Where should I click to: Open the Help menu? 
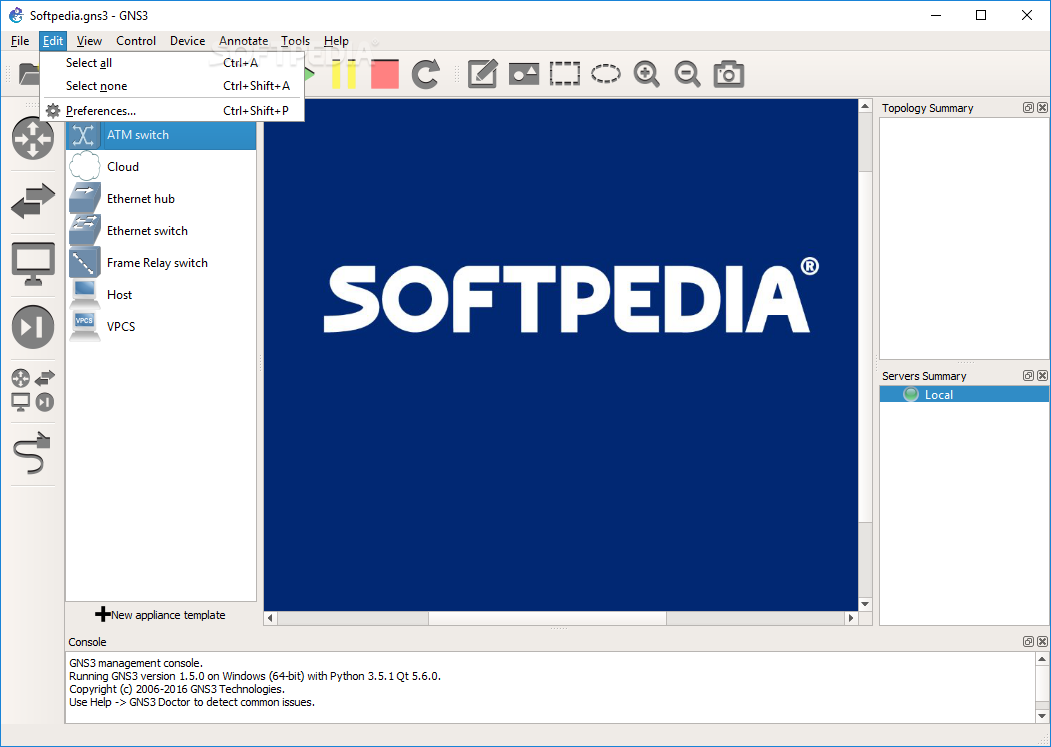point(336,41)
